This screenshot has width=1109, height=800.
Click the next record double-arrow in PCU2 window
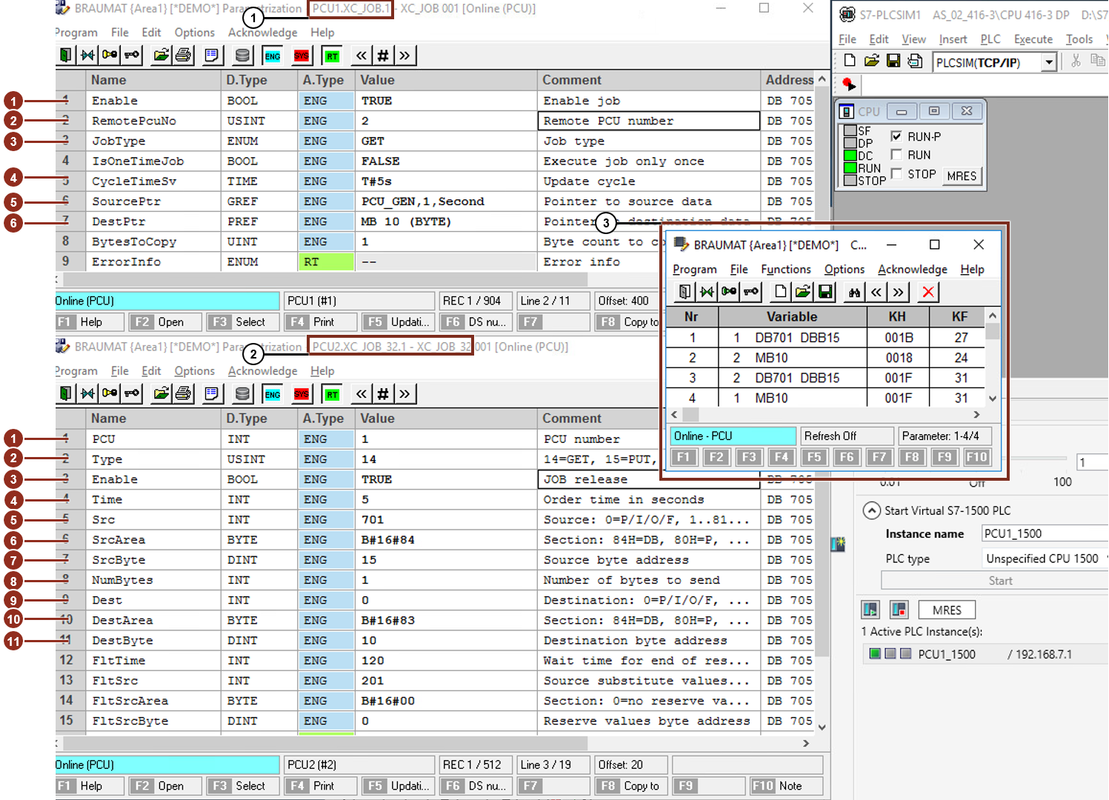[405, 394]
